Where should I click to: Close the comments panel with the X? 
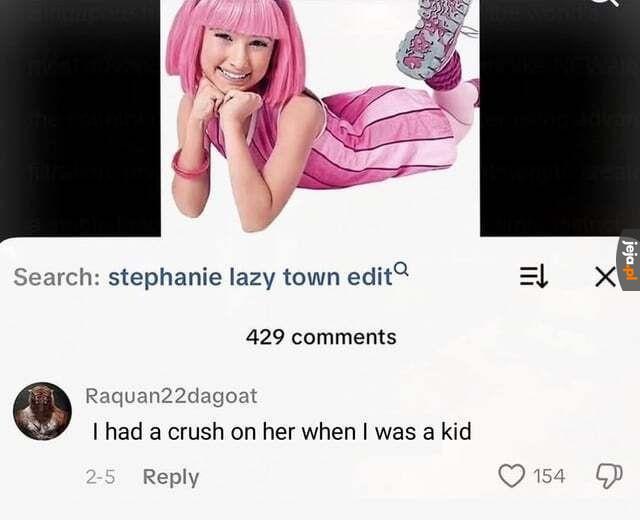[604, 278]
